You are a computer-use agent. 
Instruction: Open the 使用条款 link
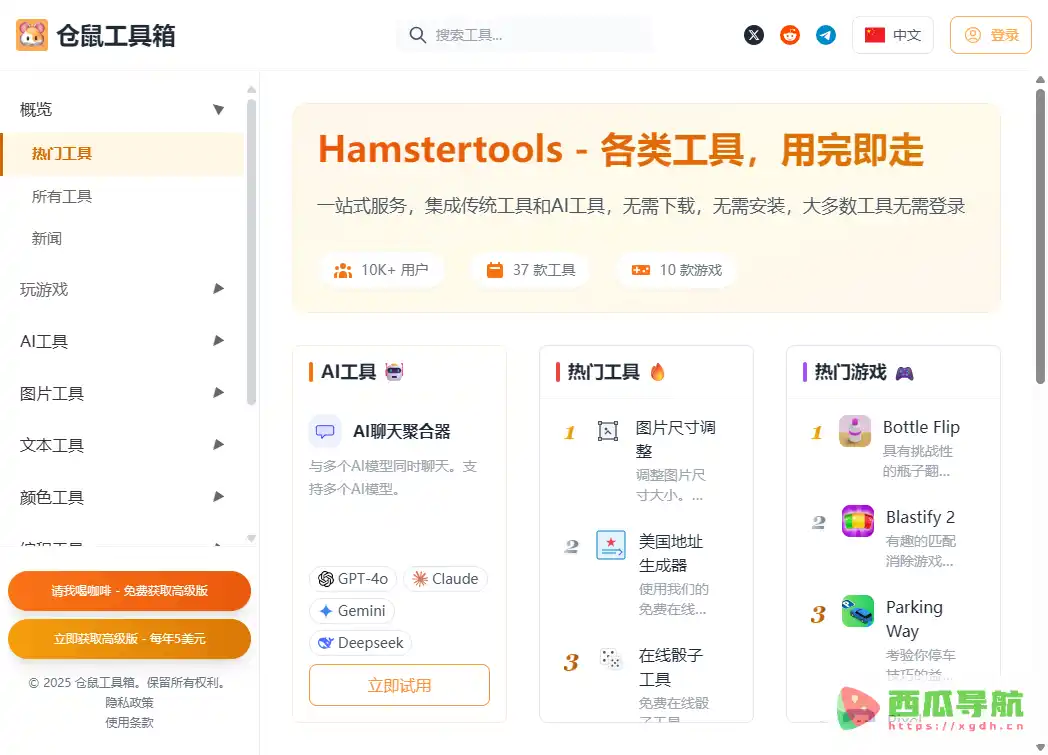129,722
